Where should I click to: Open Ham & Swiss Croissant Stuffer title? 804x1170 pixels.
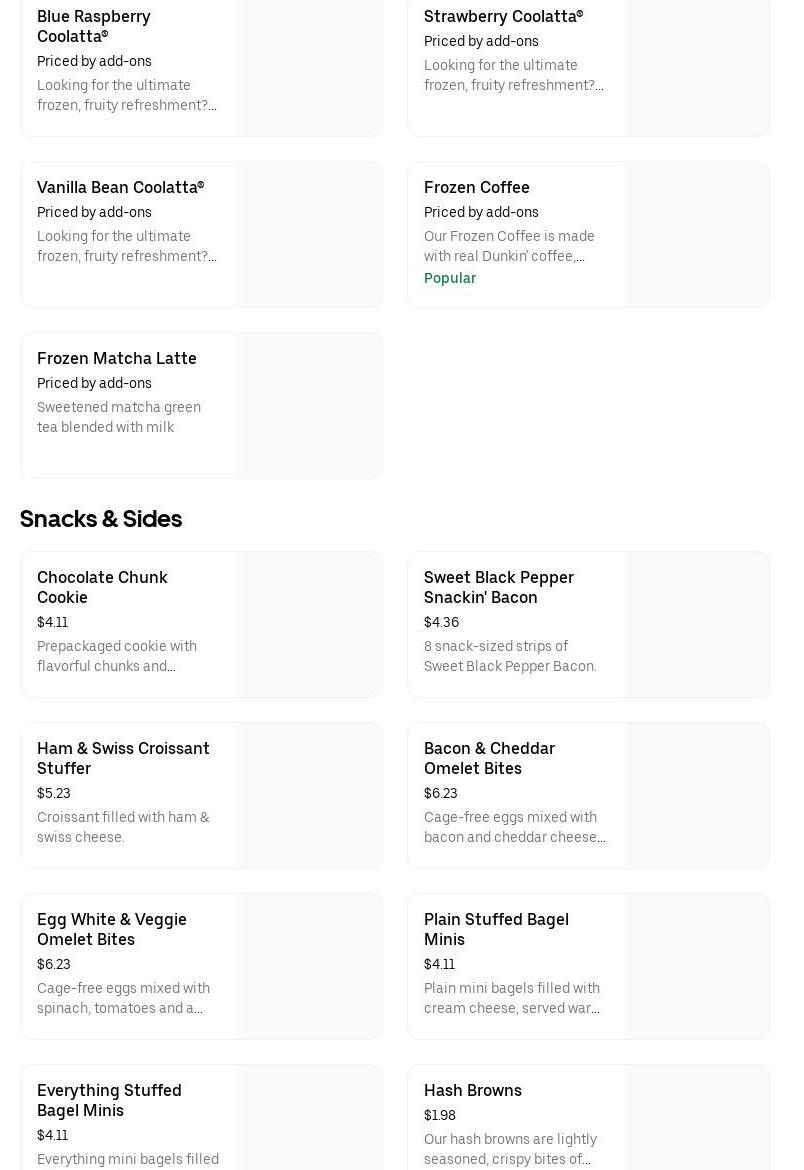click(123, 758)
